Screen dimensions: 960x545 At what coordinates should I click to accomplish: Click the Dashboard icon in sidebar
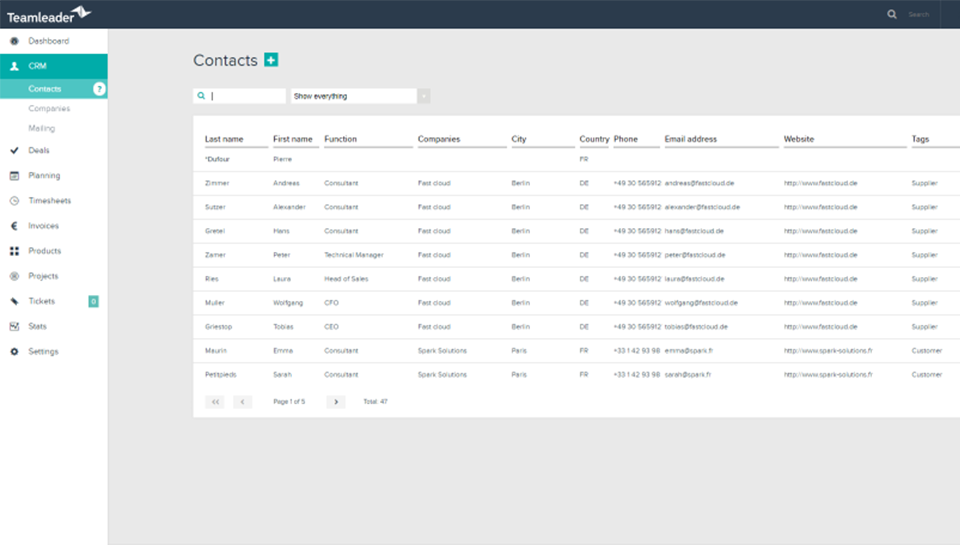pyautogui.click(x=14, y=41)
